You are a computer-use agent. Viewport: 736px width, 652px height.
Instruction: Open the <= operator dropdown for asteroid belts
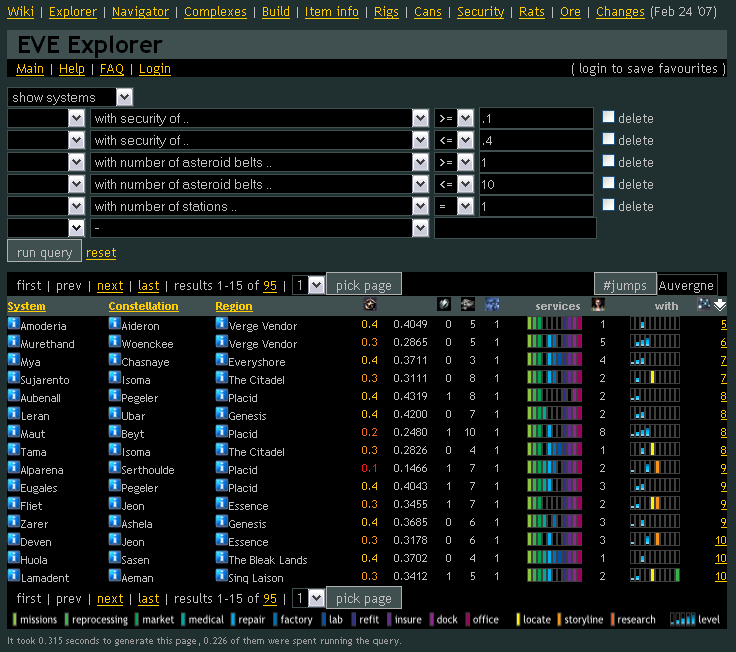(455, 184)
